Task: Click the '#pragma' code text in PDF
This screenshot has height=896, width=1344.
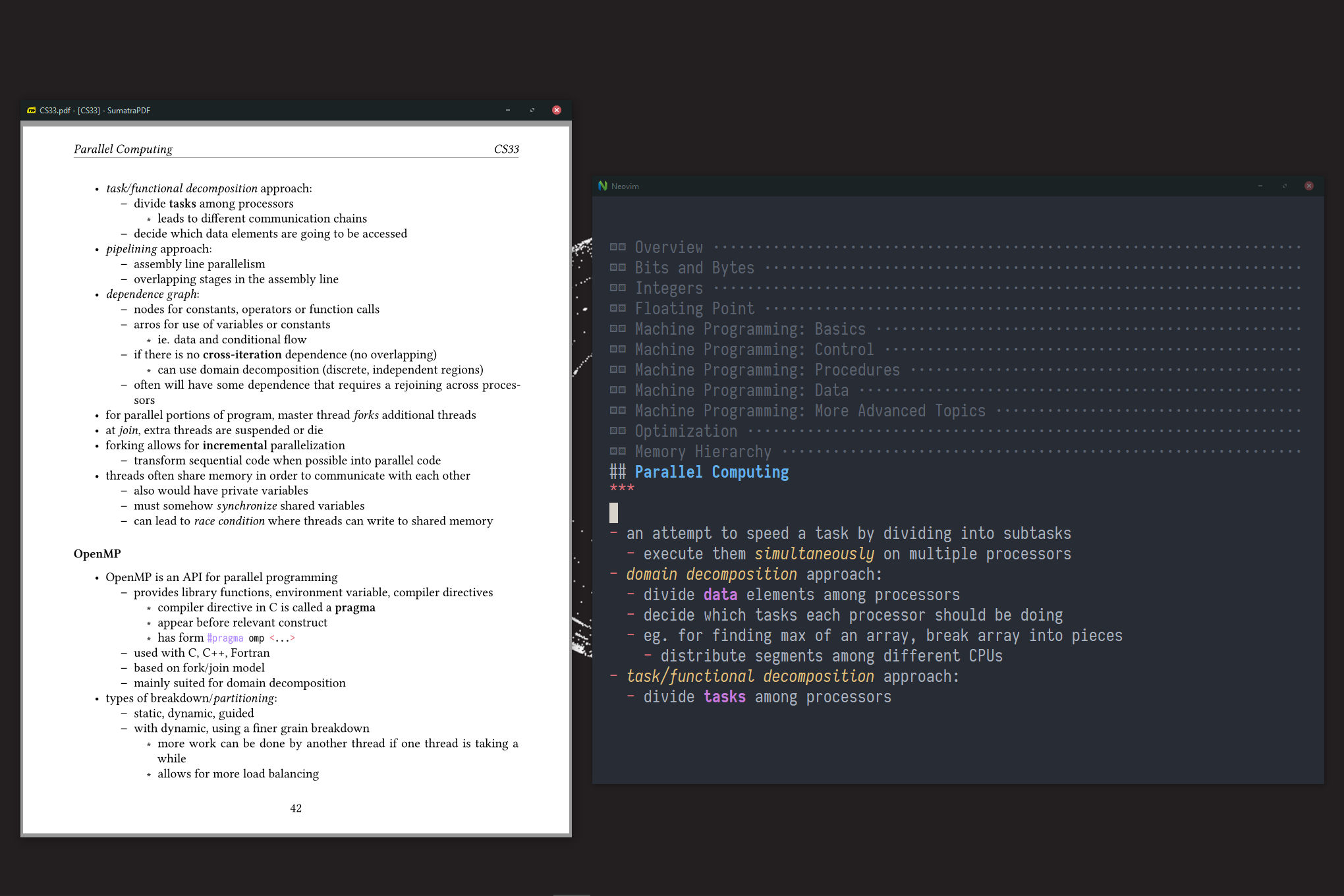Action: pyautogui.click(x=225, y=638)
